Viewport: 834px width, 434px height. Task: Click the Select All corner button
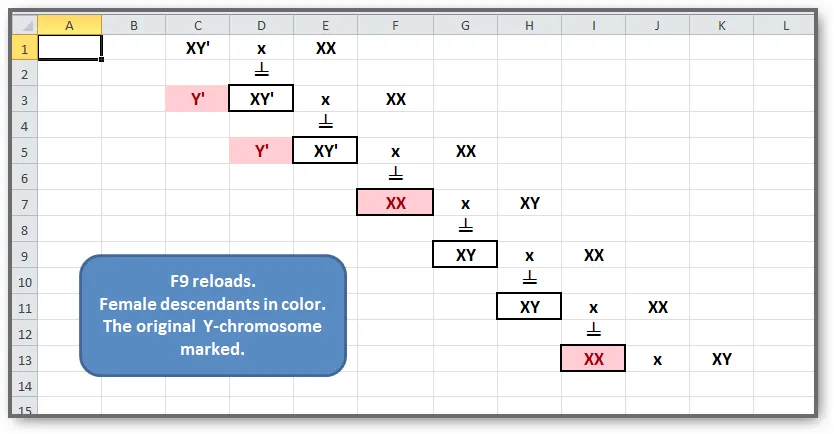[x=23, y=24]
